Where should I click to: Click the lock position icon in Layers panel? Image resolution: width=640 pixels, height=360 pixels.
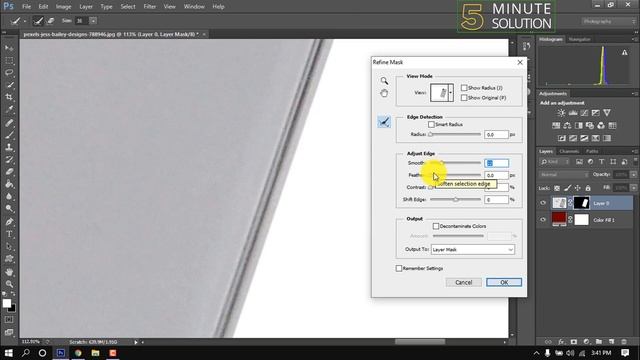pos(578,188)
